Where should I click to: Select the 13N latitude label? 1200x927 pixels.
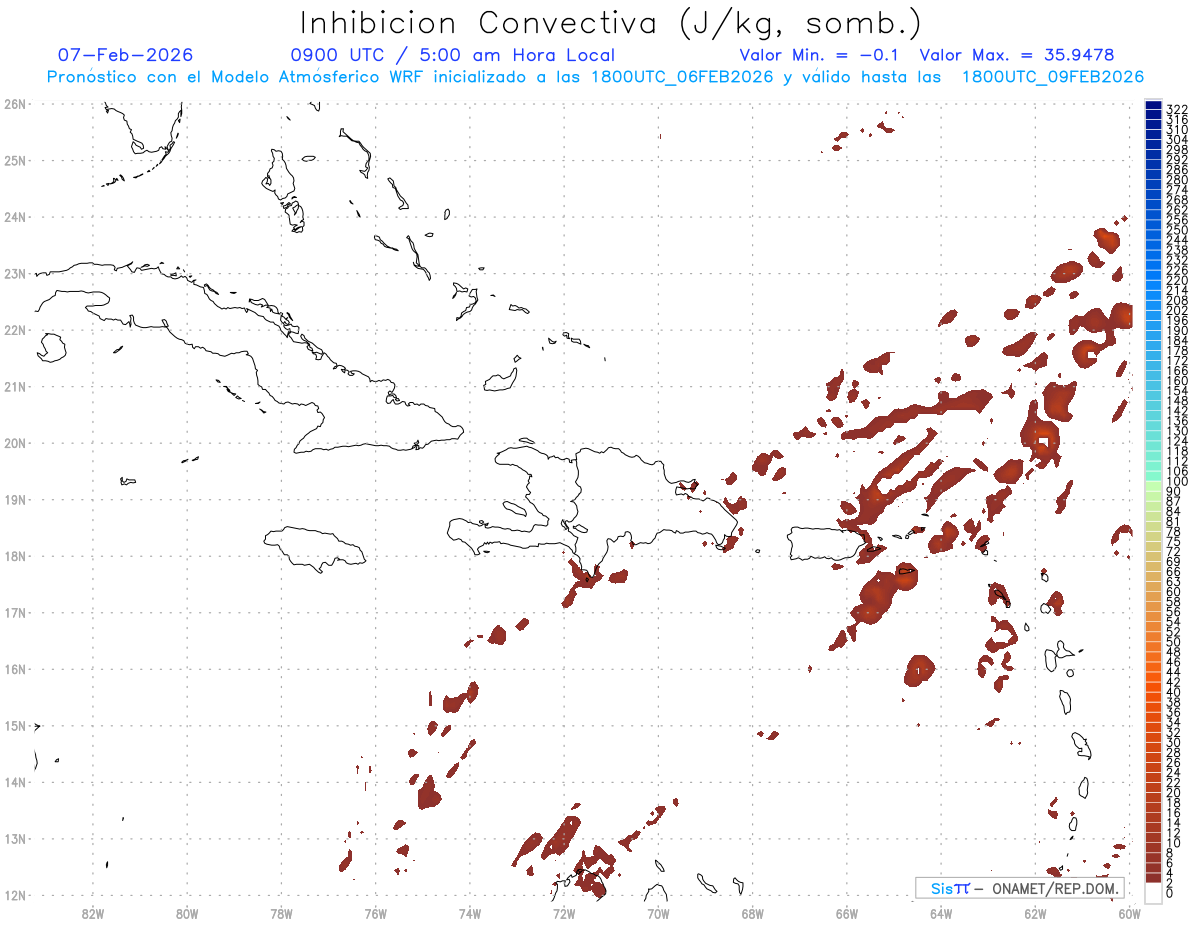point(16,839)
